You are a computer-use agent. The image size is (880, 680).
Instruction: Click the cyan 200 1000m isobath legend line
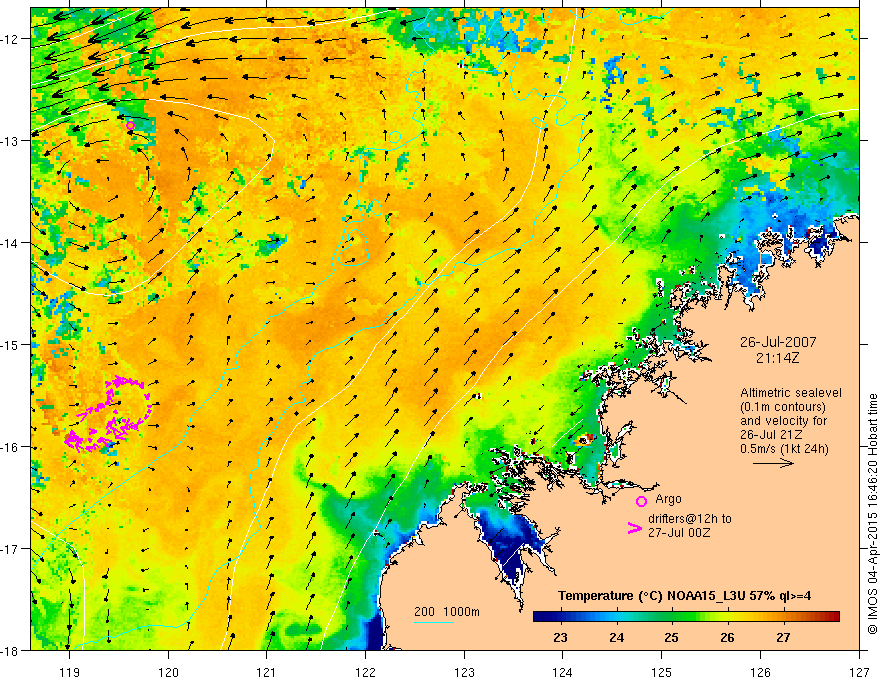pos(433,622)
